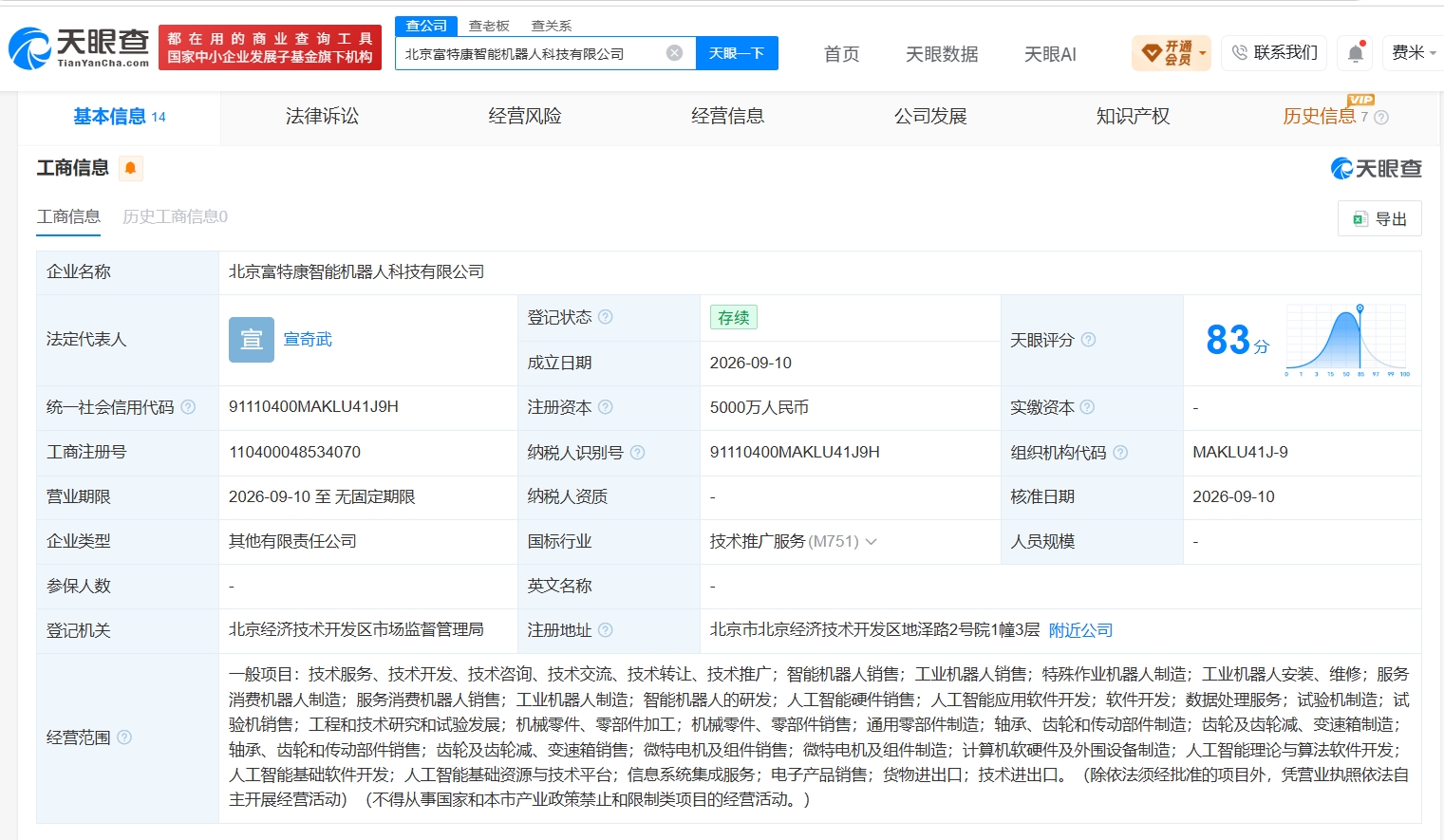Viewport: 1444px width, 840px height.
Task: Click the credit code 91110400MAKLU41J9H beside 统一社会信用代码
Action: (x=313, y=407)
